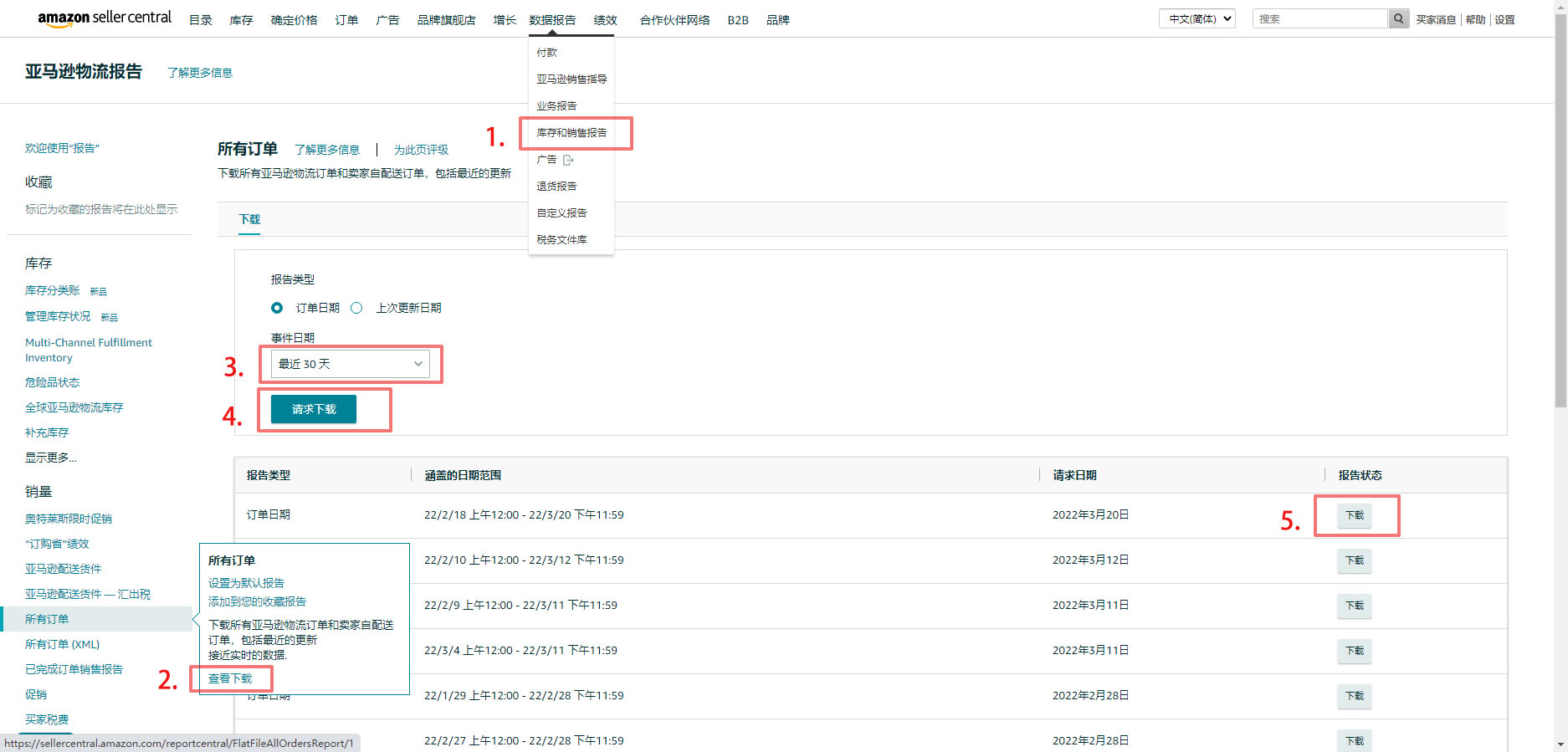Open 全球亚马逊物流库存 sidebar report

(x=74, y=407)
